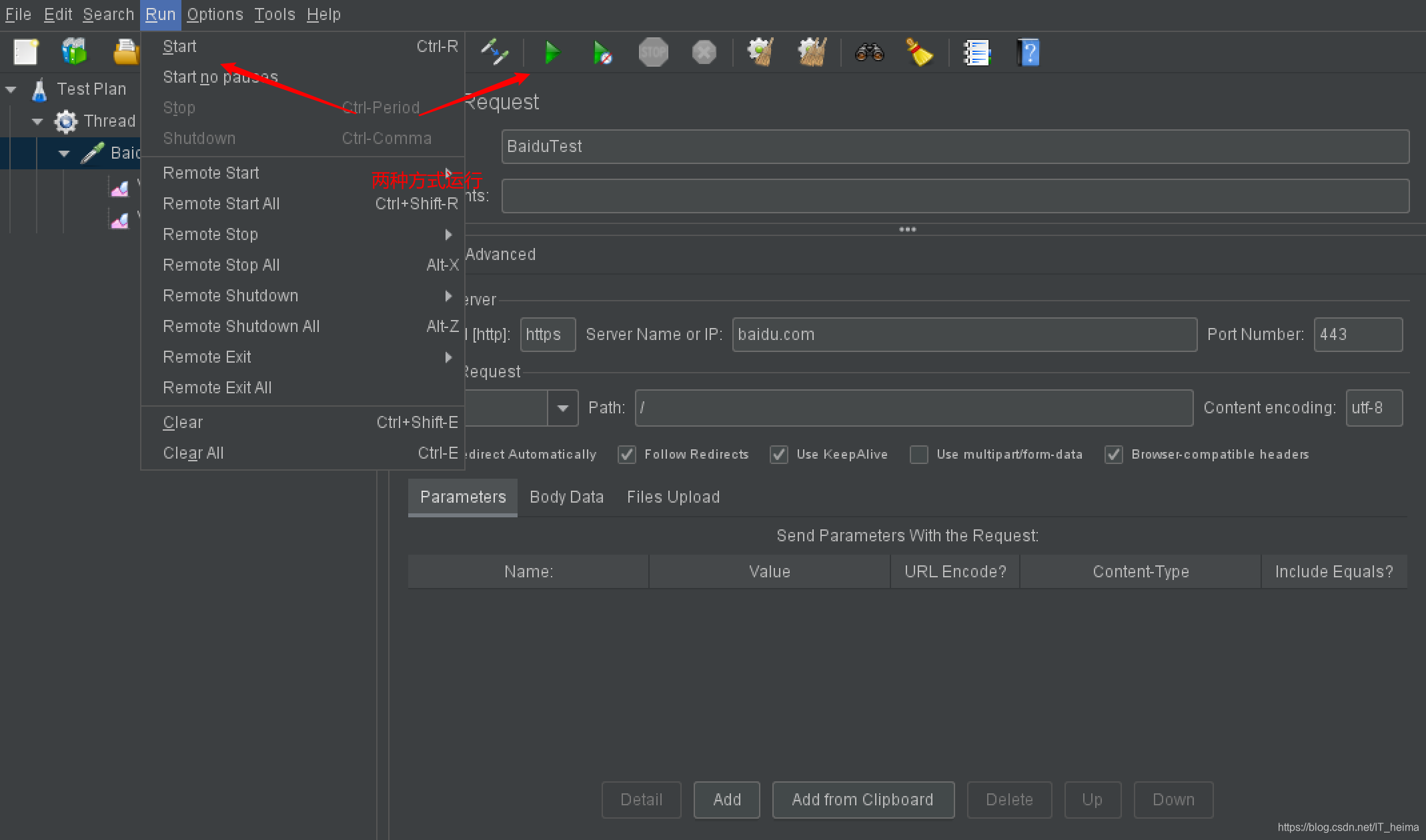Click the Toggle toolbar icon
The height and width of the screenshot is (840, 1426).
(x=494, y=52)
